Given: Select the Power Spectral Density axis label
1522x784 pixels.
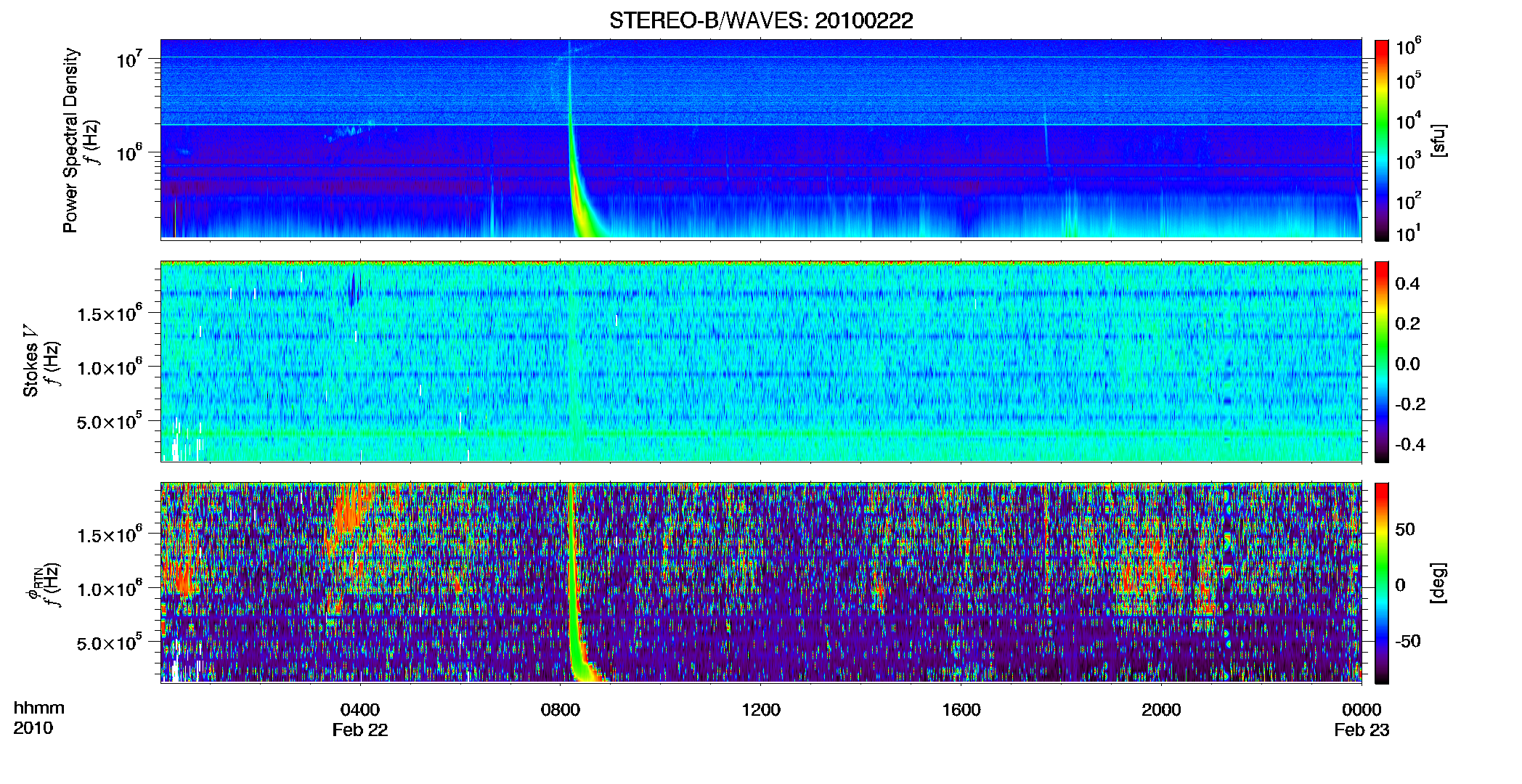Looking at the screenshot, I should pos(70,140).
